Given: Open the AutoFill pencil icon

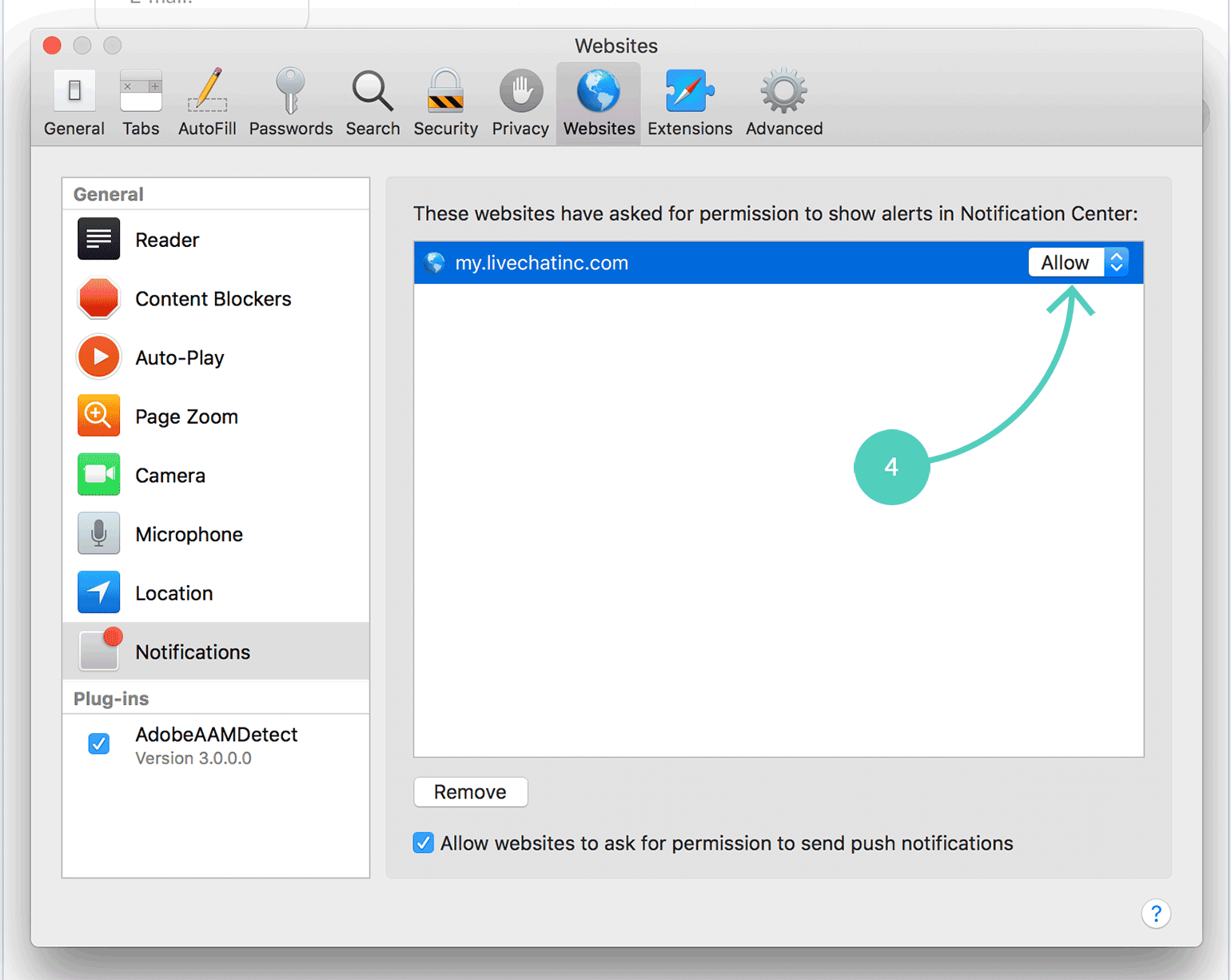Looking at the screenshot, I should pyautogui.click(x=207, y=90).
